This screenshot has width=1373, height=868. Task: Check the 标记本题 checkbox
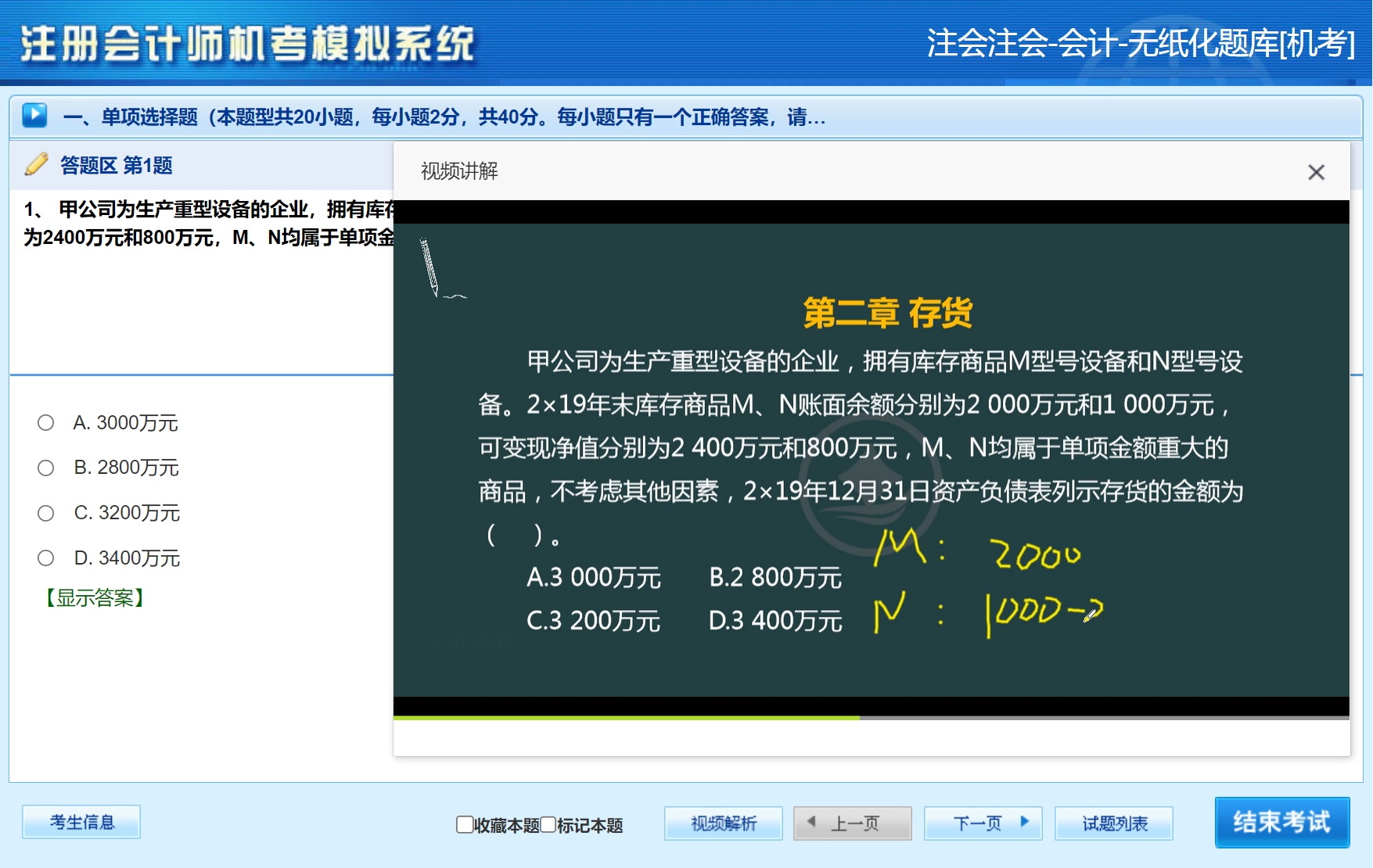pos(548,824)
